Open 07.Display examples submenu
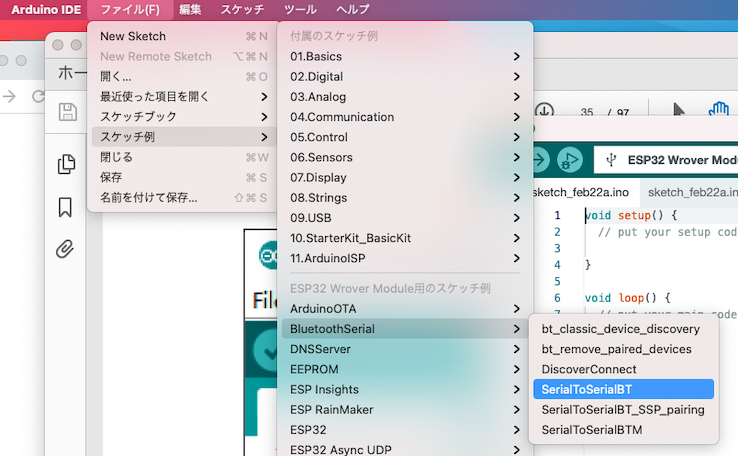 (405, 178)
